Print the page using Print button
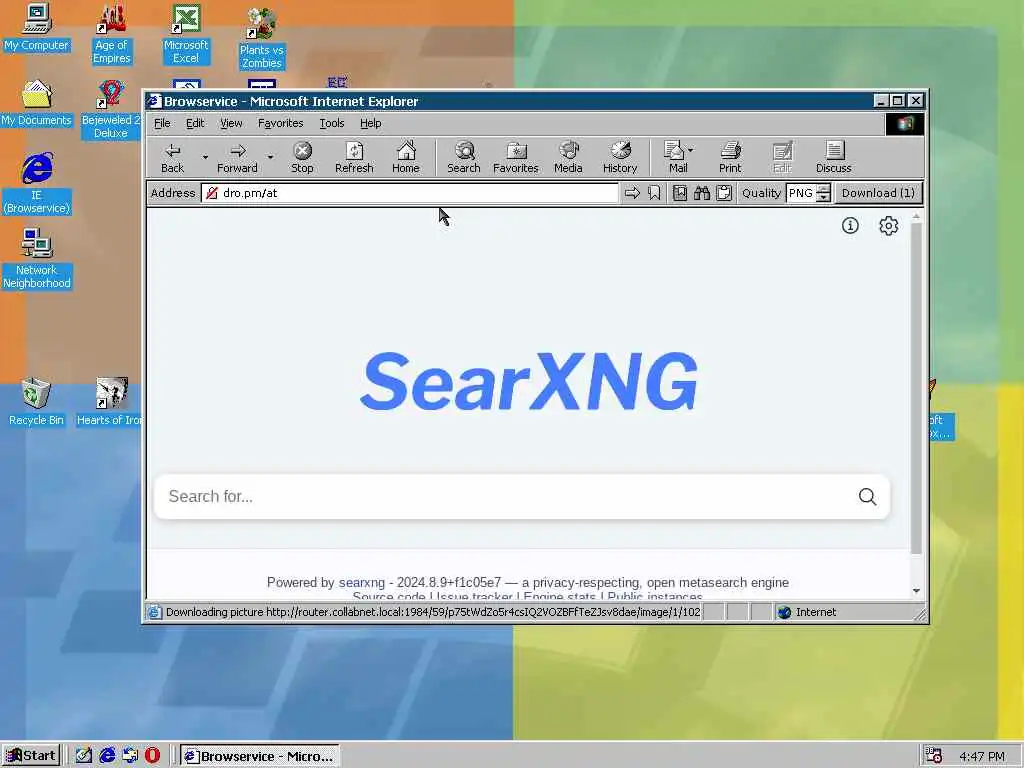 coord(730,158)
